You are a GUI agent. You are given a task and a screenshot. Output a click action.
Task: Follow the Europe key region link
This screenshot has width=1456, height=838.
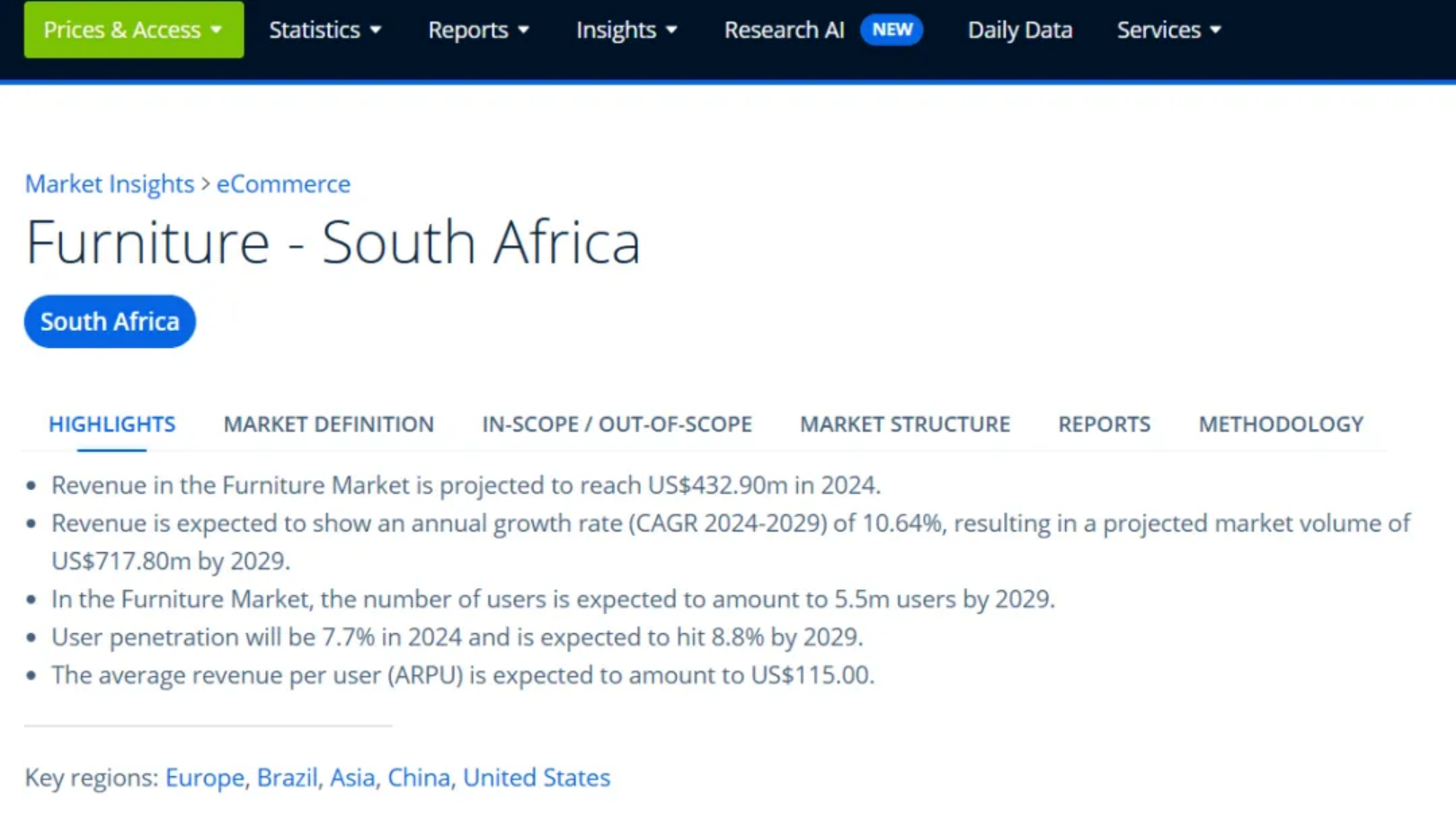click(x=205, y=777)
